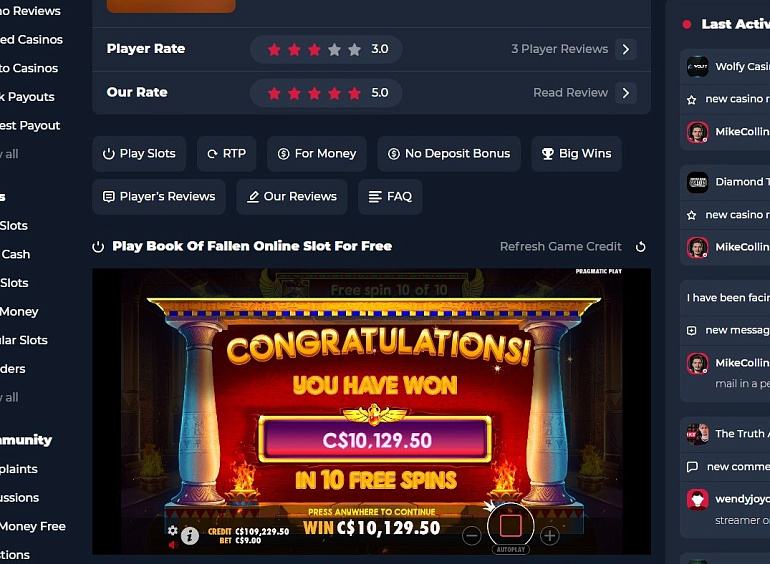Open the game info 'i' icon
Viewport: 770px width, 564px height.
click(x=190, y=536)
